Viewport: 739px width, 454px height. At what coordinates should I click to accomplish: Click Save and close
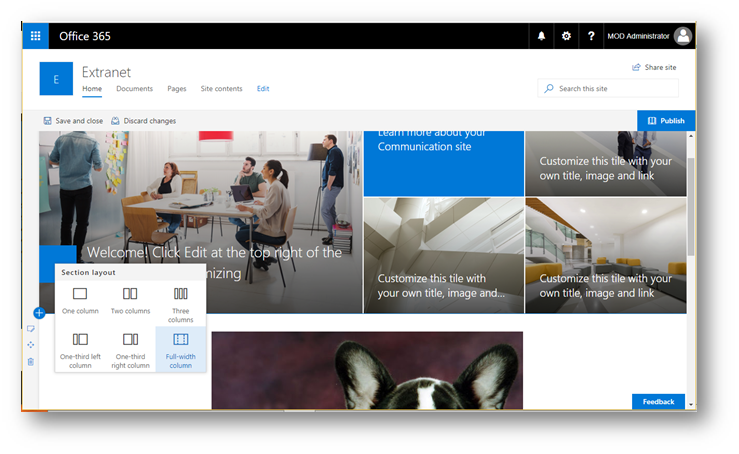(73, 121)
